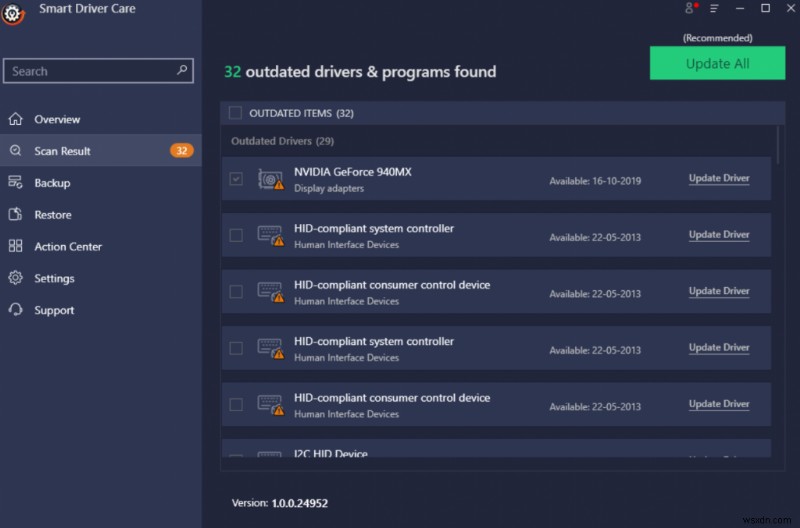This screenshot has width=800, height=528.
Task: Click the NVIDIA GeForce 940MX device icon
Action: pyautogui.click(x=270, y=180)
